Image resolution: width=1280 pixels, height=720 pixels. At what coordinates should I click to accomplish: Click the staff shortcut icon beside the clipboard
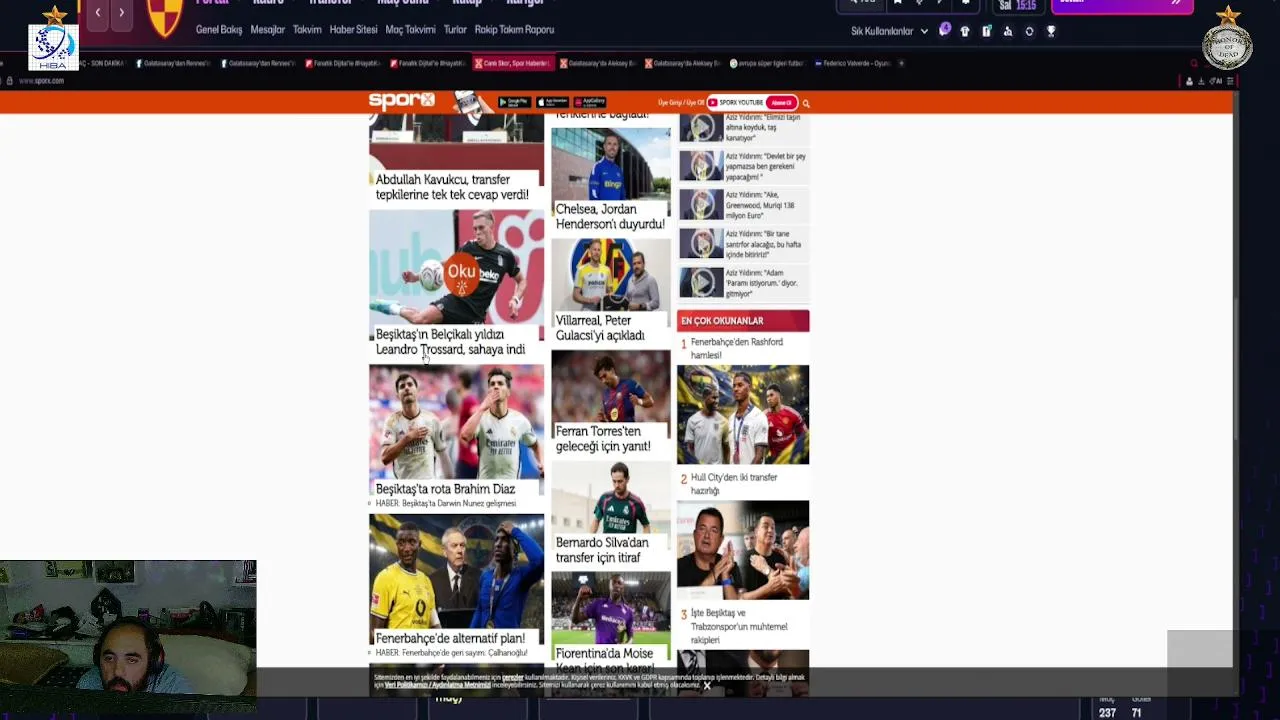(1007, 31)
